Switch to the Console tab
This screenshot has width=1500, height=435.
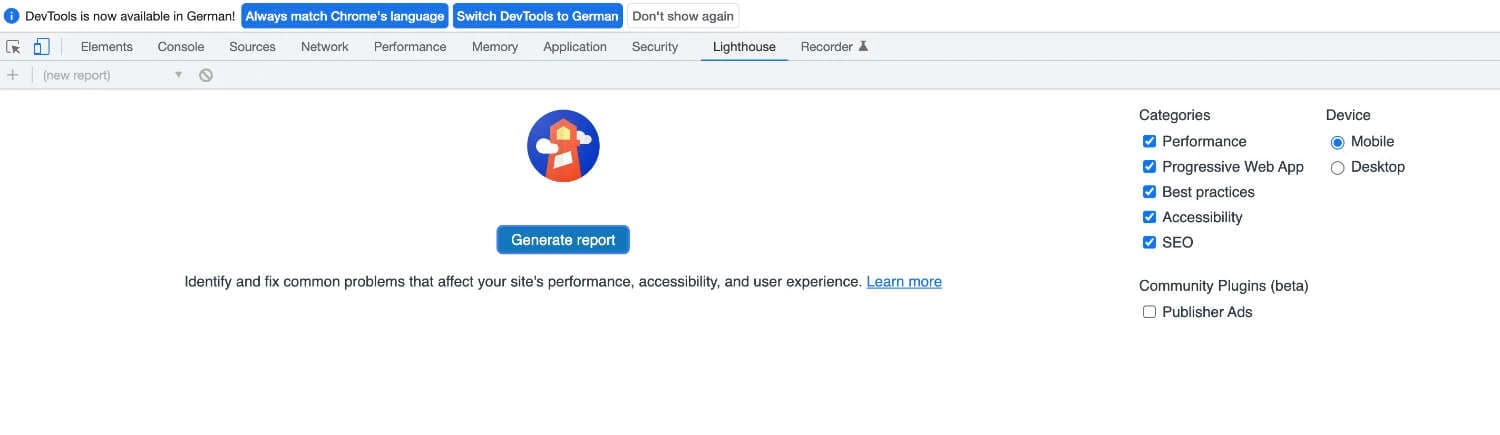pos(181,47)
